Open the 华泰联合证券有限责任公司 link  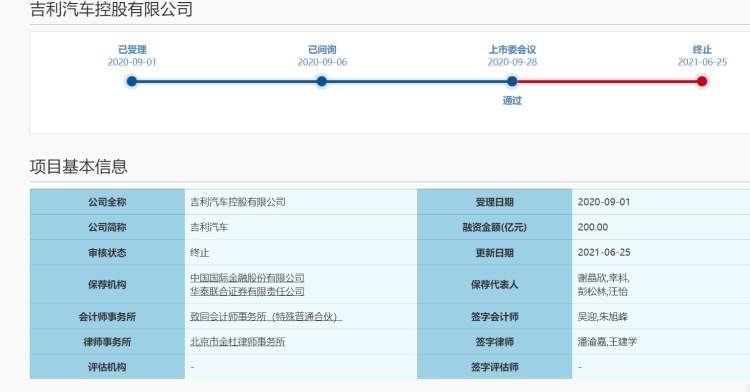point(247,291)
